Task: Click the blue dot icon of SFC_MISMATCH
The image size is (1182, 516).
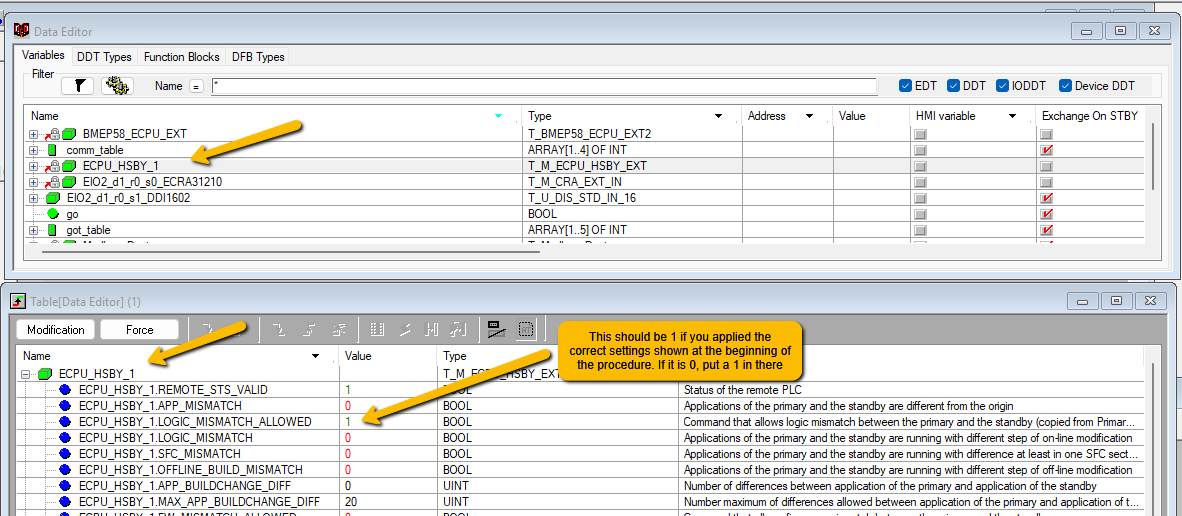Action: pos(64,453)
